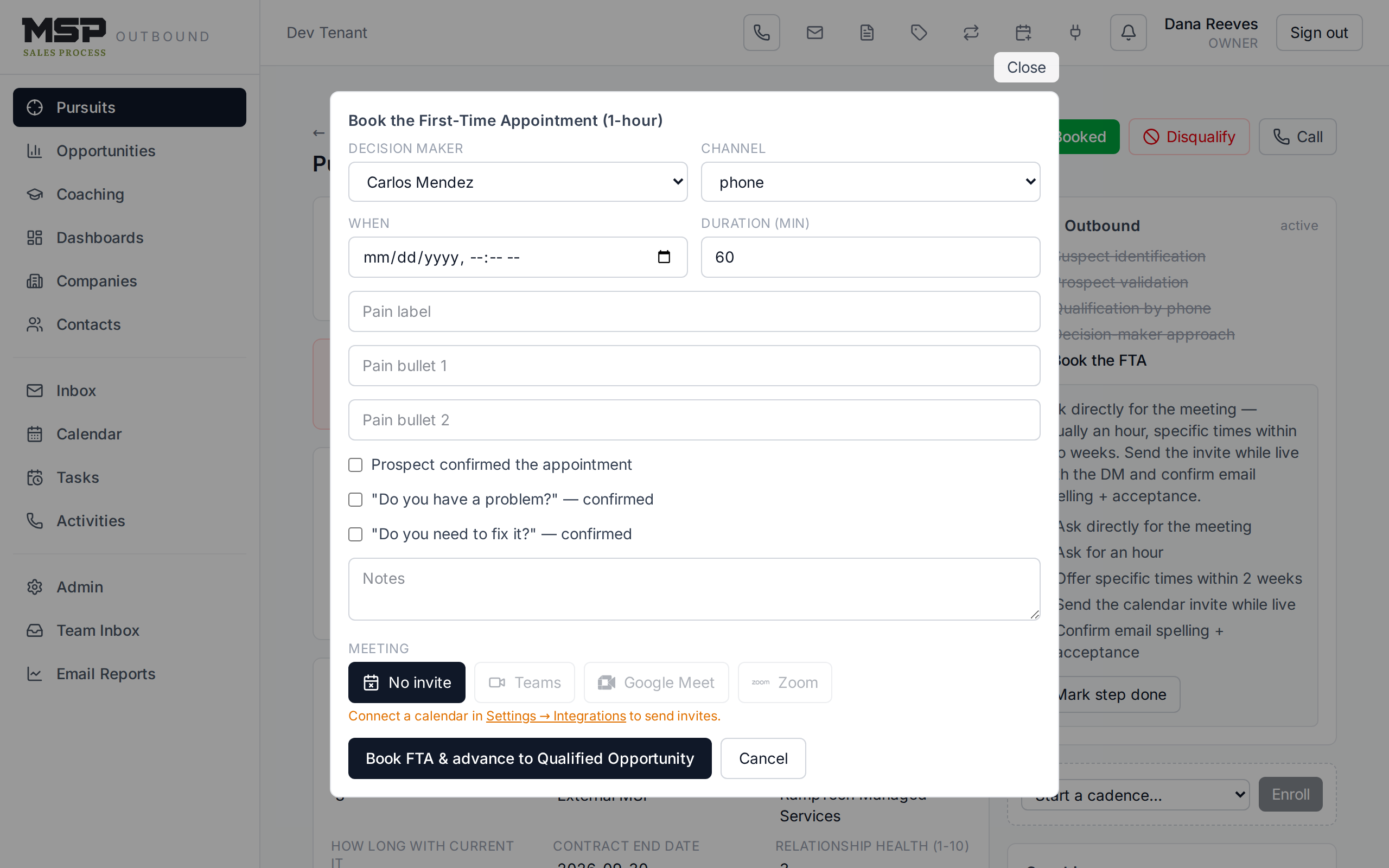Open the Channel dropdown showing phone

tap(870, 182)
